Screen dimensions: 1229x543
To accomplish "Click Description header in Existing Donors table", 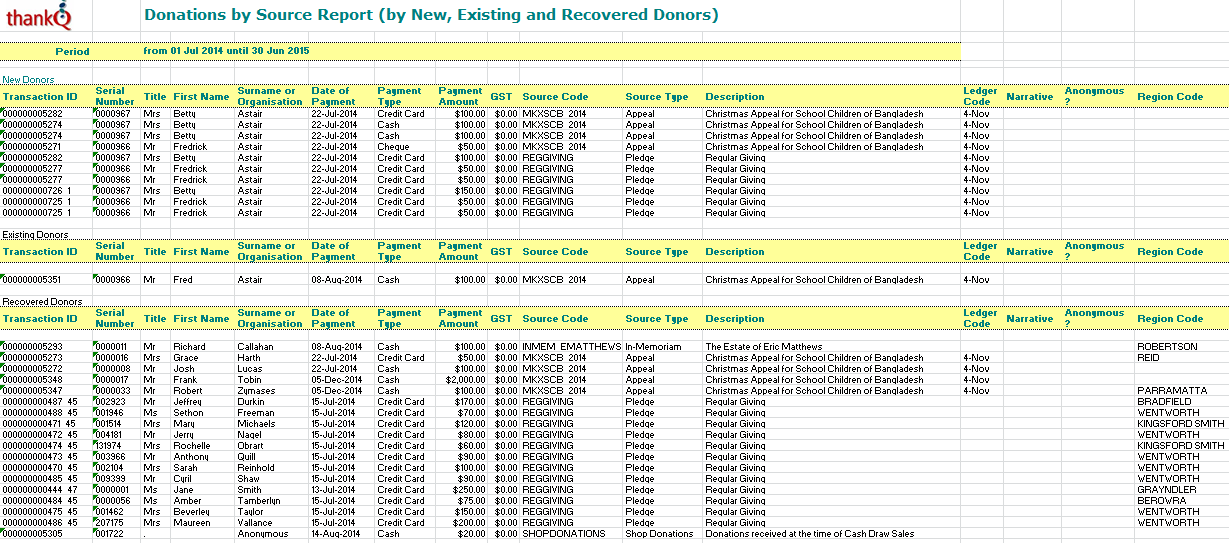I will pos(734,252).
